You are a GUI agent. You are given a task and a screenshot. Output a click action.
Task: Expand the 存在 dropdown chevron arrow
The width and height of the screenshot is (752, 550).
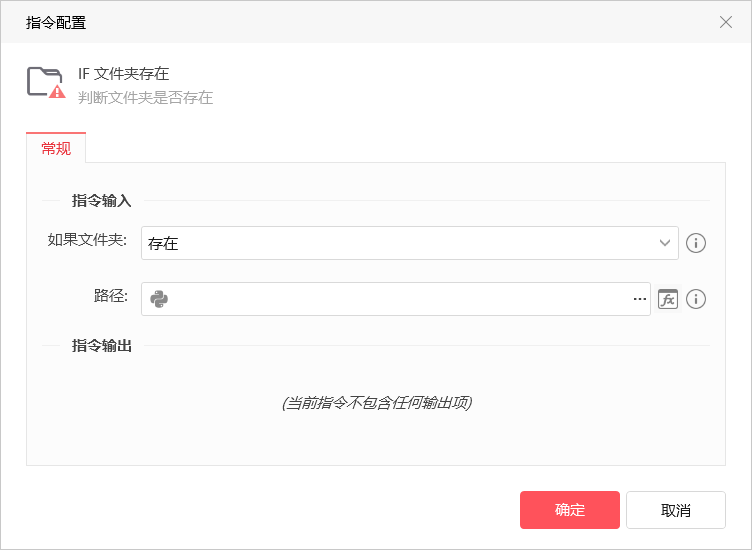click(664, 243)
